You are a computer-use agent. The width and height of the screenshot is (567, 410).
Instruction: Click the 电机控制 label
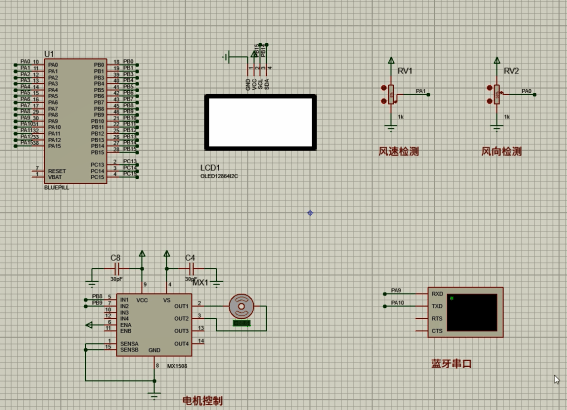click(x=202, y=401)
